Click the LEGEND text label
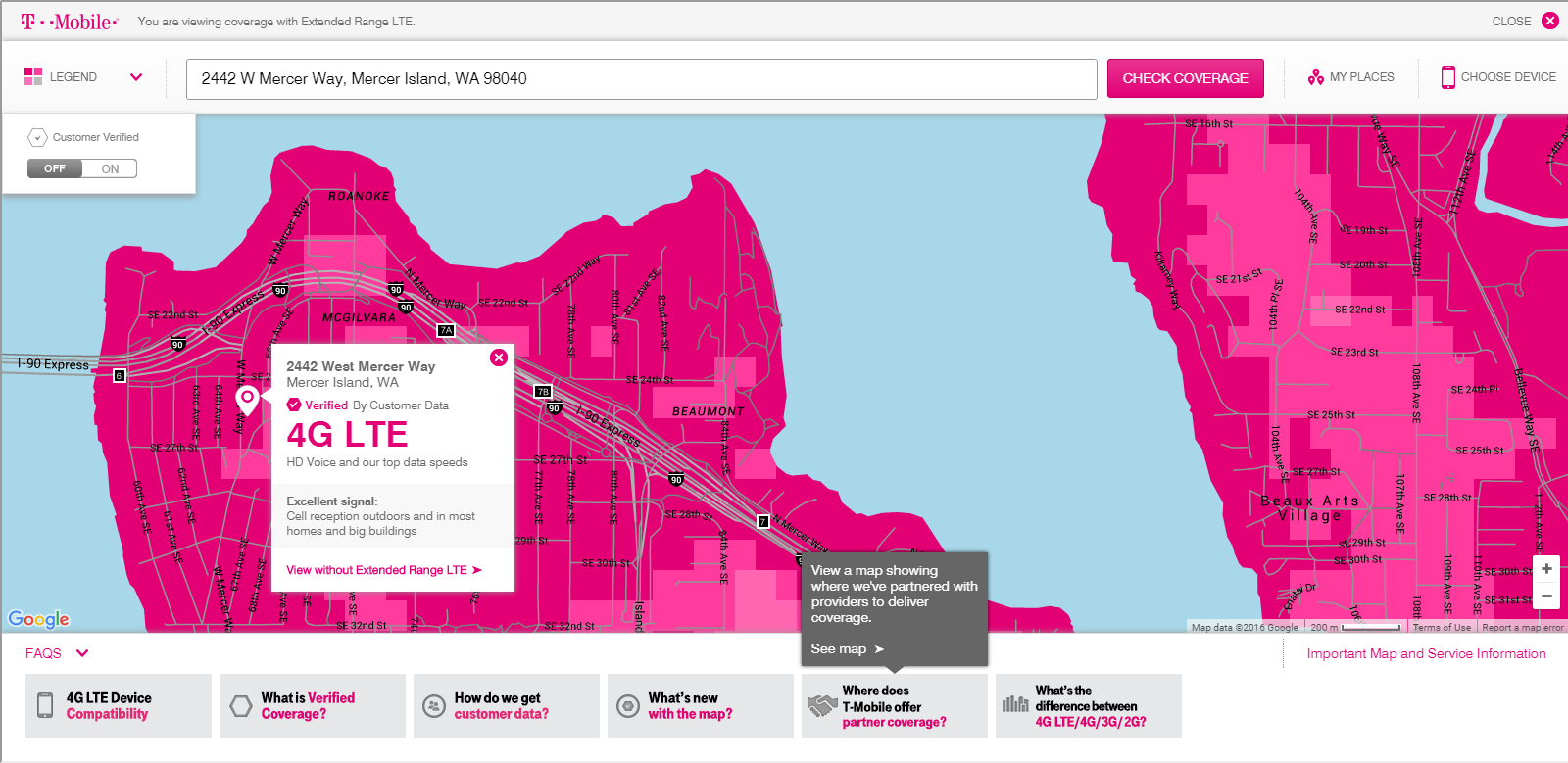Screen dimensions: 1568x763 [73, 77]
